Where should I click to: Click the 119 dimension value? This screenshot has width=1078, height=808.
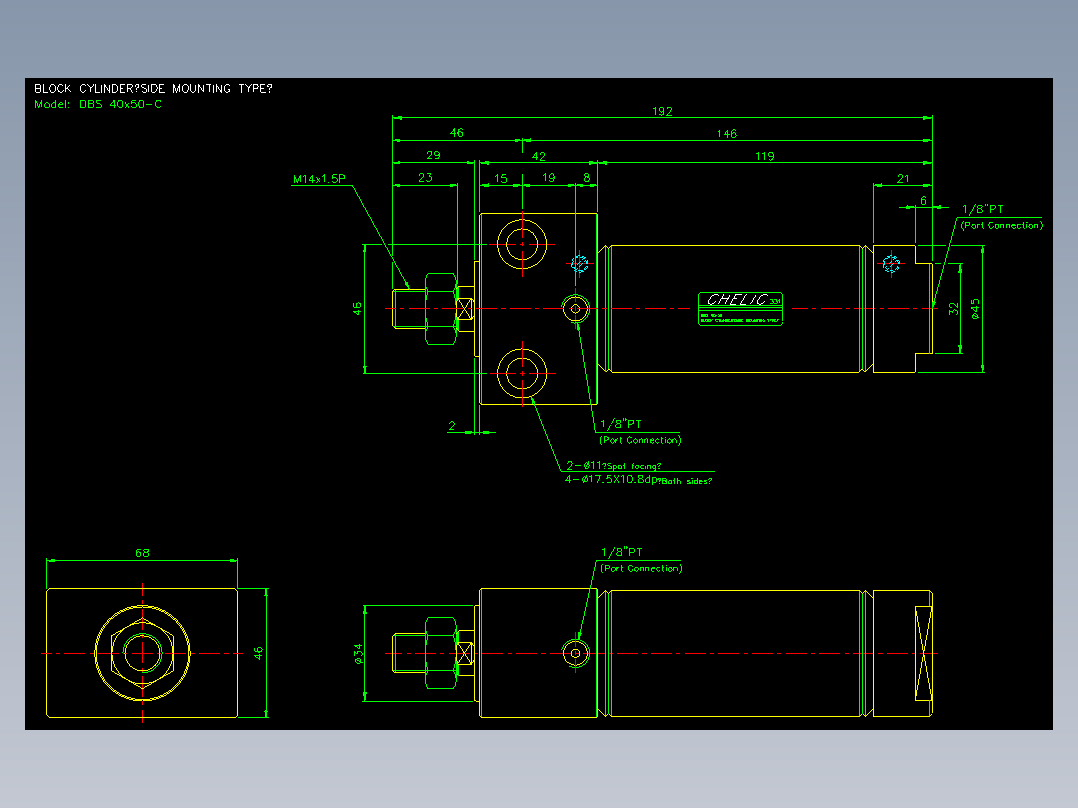[764, 156]
